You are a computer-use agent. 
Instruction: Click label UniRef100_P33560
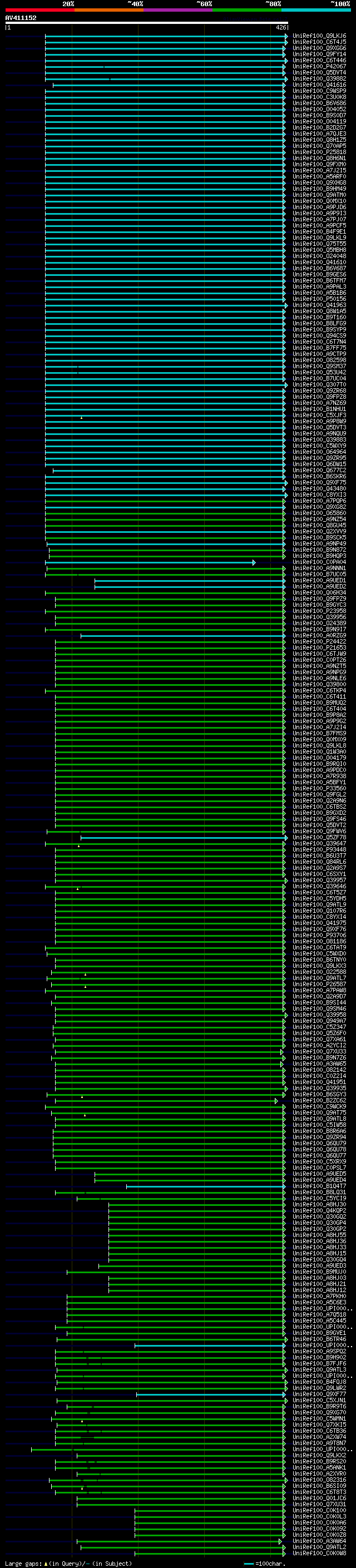point(319,788)
